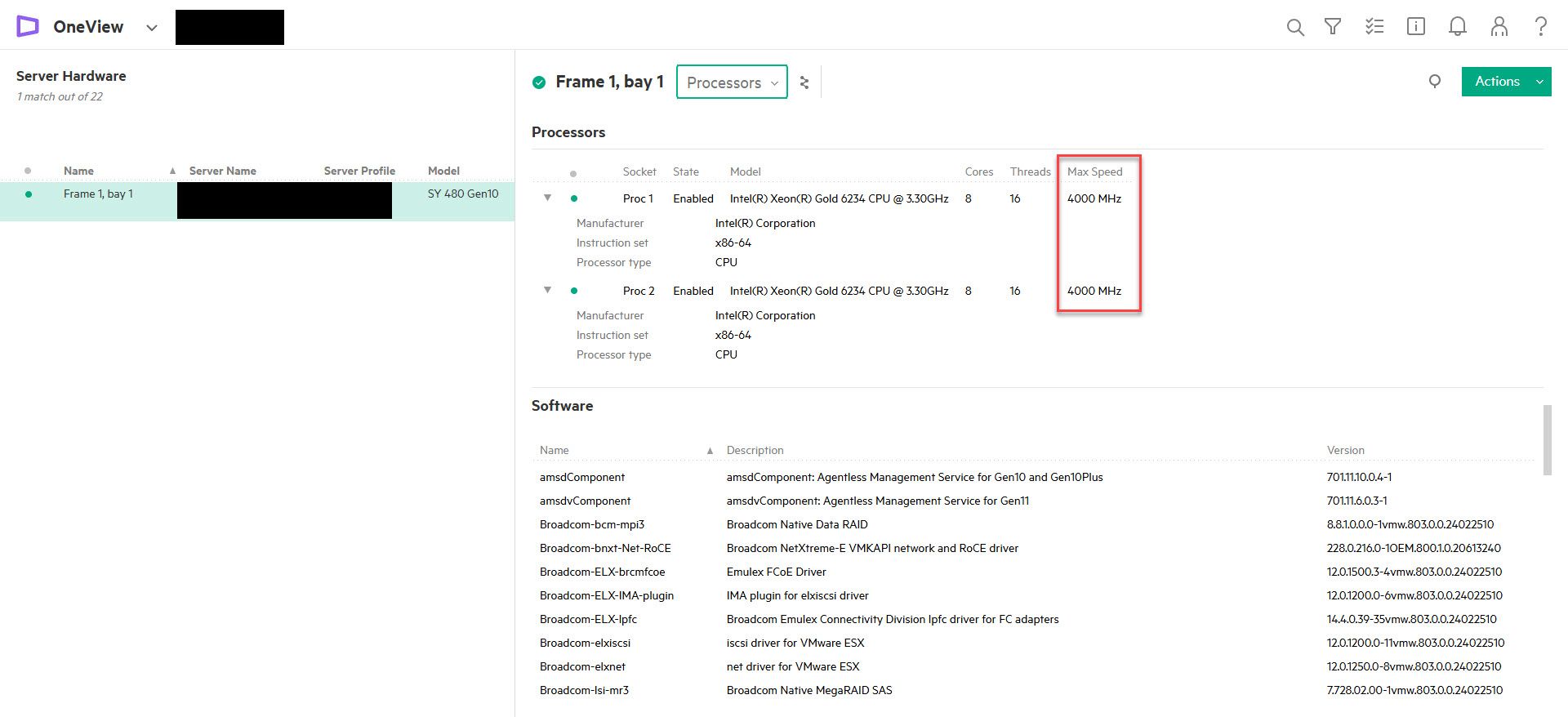Image resolution: width=1568 pixels, height=717 pixels.
Task: Click the amsdComponent software row
Action: click(1034, 477)
